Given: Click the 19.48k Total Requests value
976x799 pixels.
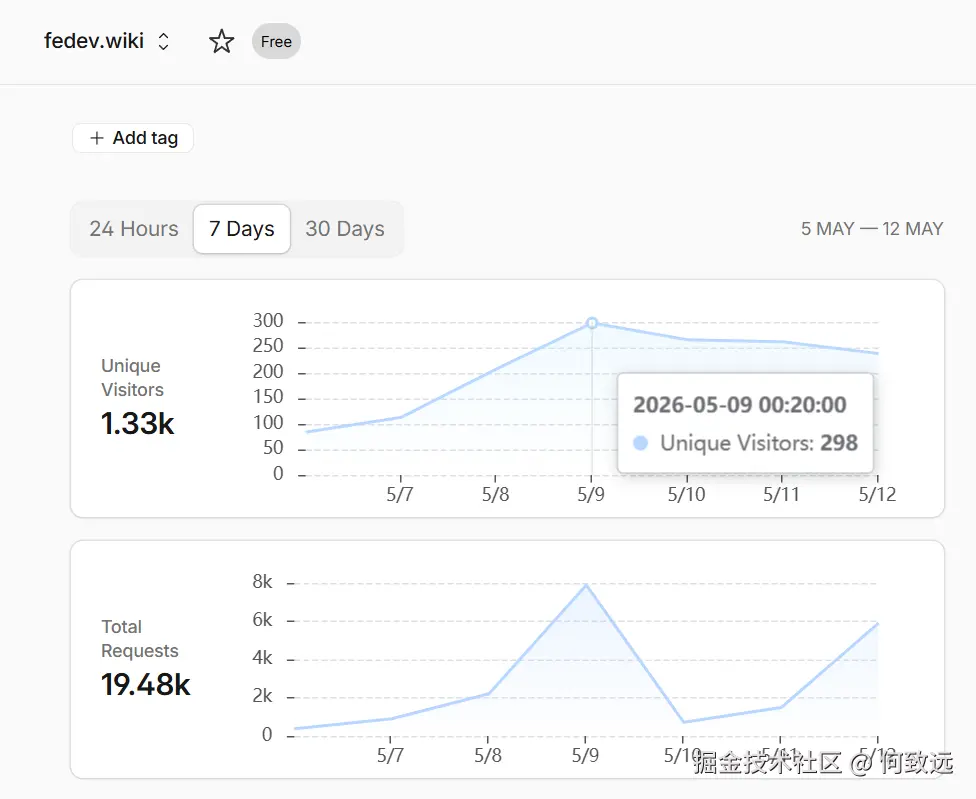Looking at the screenshot, I should pos(146,685).
